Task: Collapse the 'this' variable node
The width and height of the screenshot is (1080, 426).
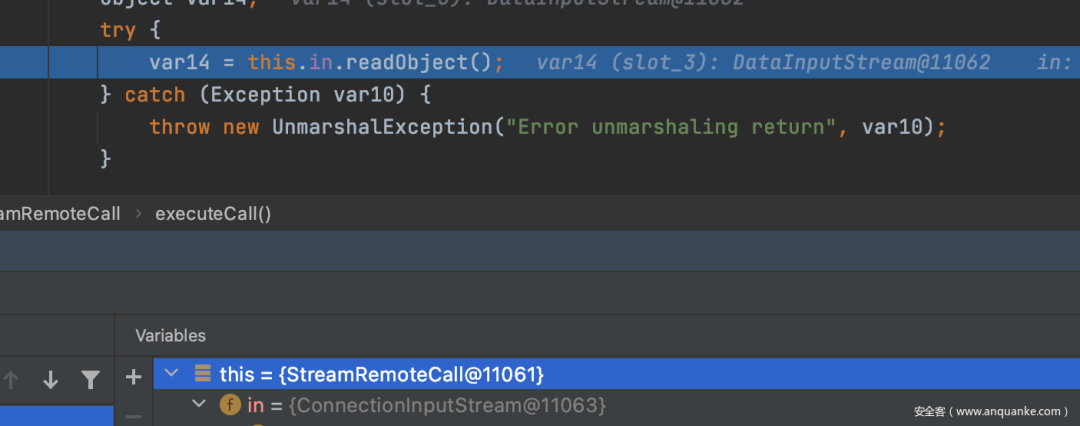Action: coord(172,374)
